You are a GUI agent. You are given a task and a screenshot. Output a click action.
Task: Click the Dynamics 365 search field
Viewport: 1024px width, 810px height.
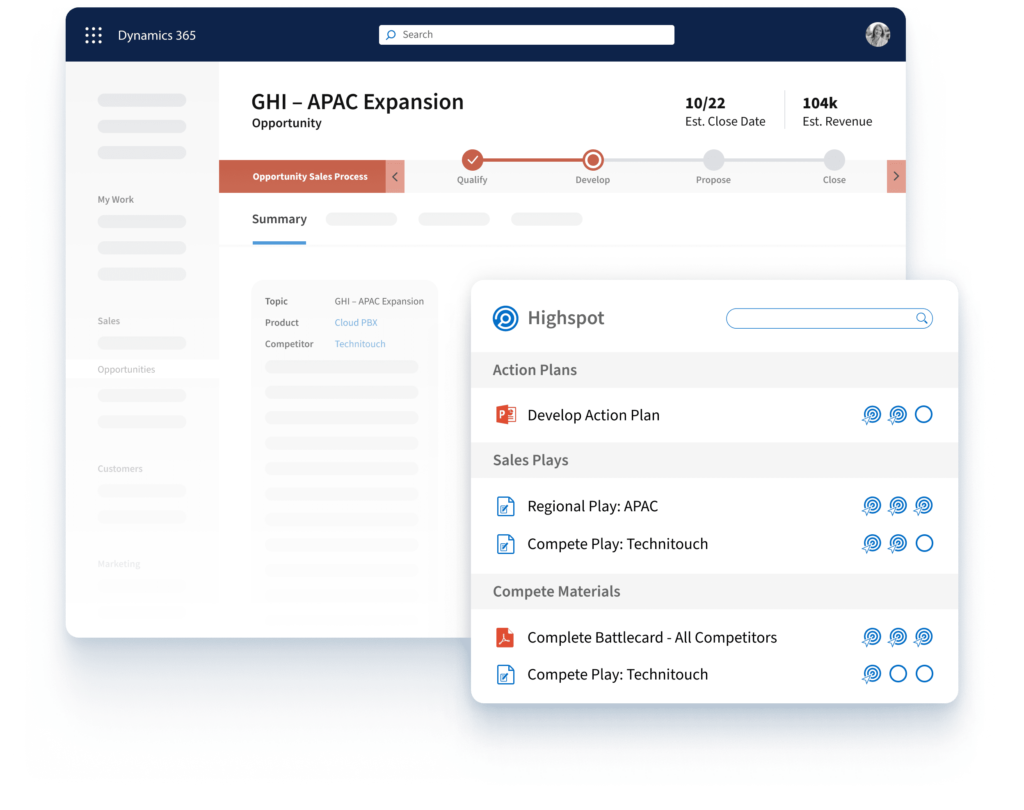pyautogui.click(x=526, y=35)
